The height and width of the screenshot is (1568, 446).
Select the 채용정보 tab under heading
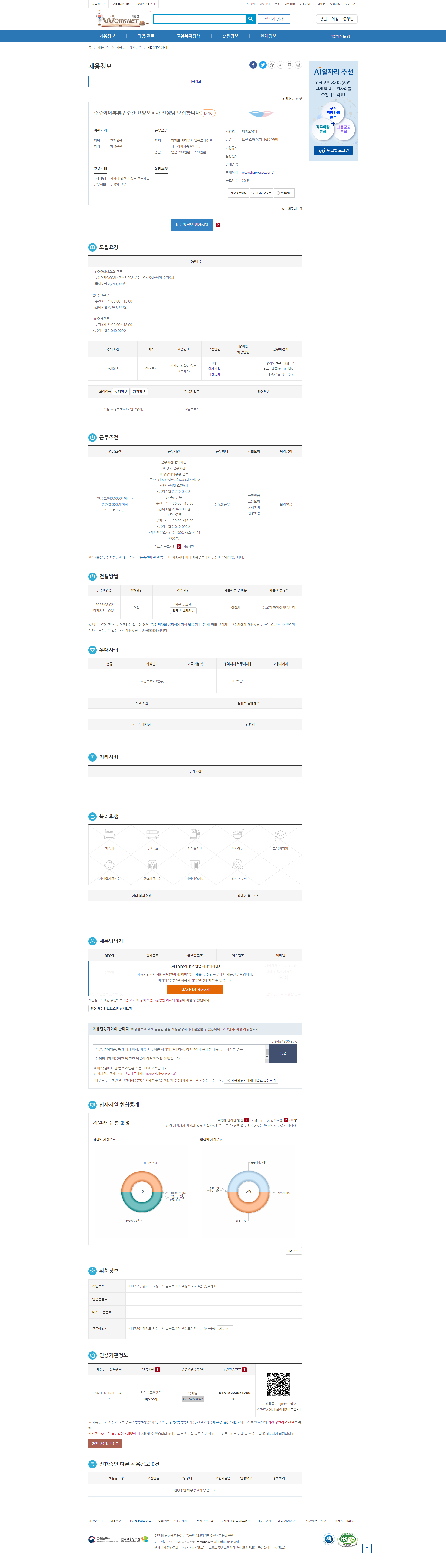coord(195,81)
